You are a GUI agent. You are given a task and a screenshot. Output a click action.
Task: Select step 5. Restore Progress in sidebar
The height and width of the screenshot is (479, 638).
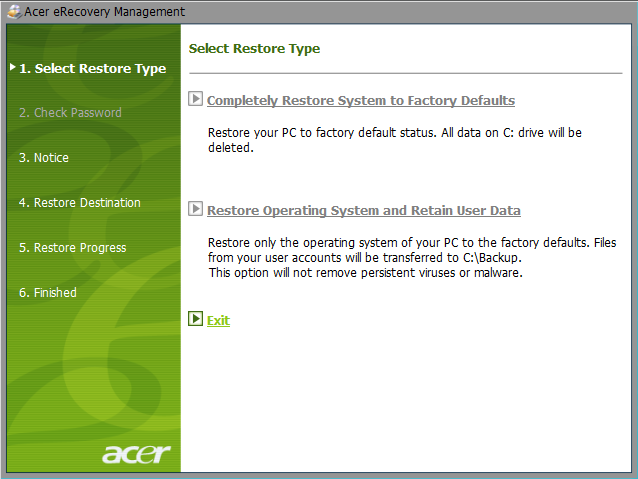[x=73, y=248]
